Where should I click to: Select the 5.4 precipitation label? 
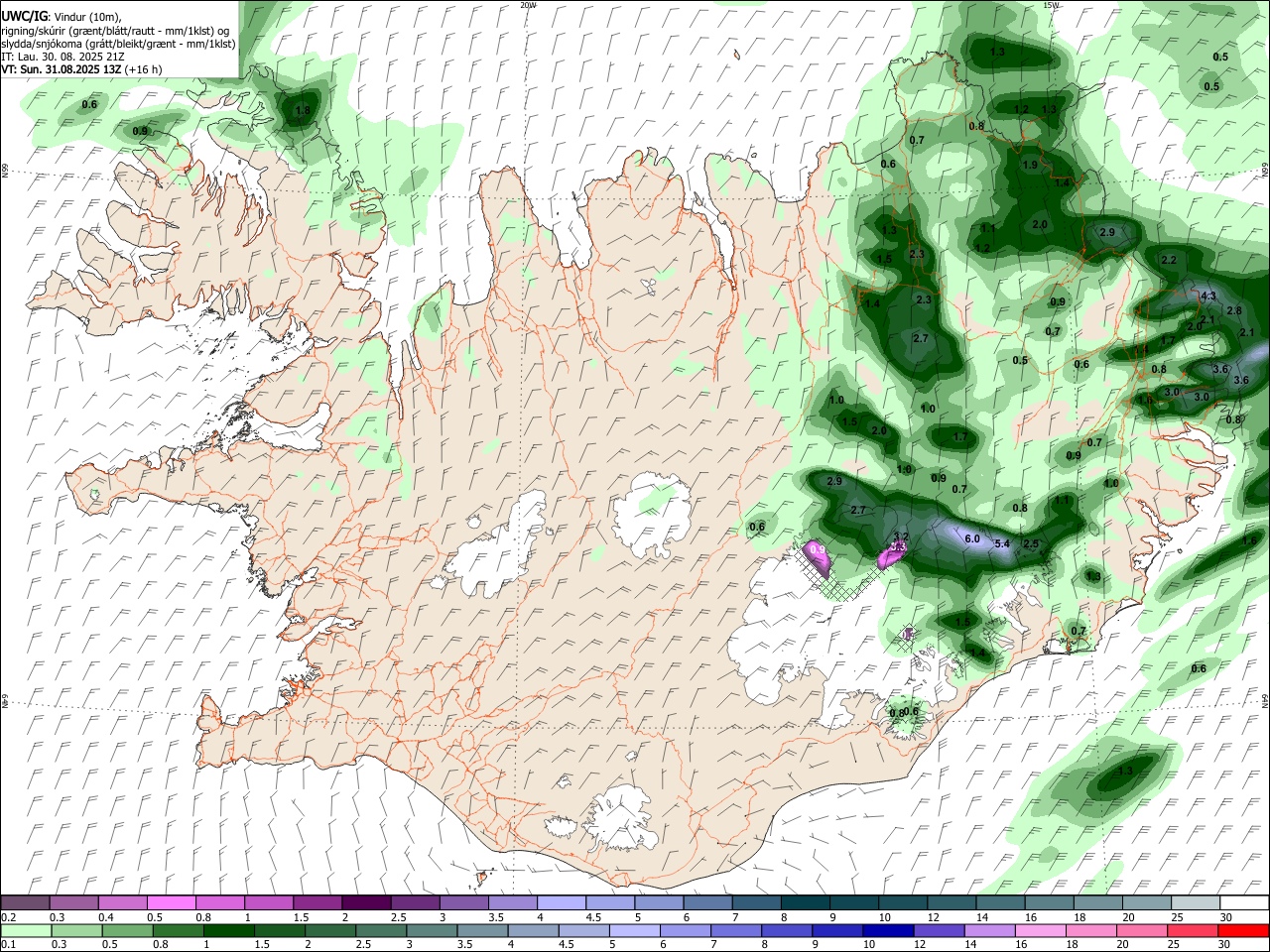click(1002, 543)
